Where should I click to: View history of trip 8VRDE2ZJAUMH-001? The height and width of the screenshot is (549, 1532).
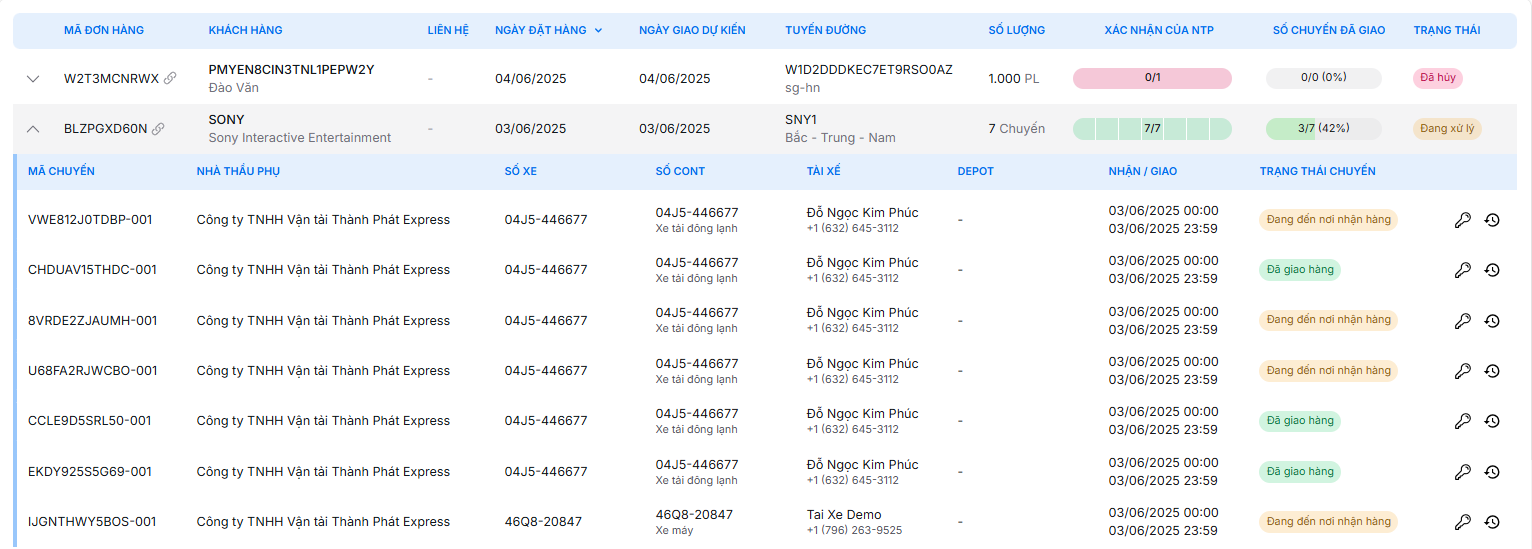[x=1492, y=321]
